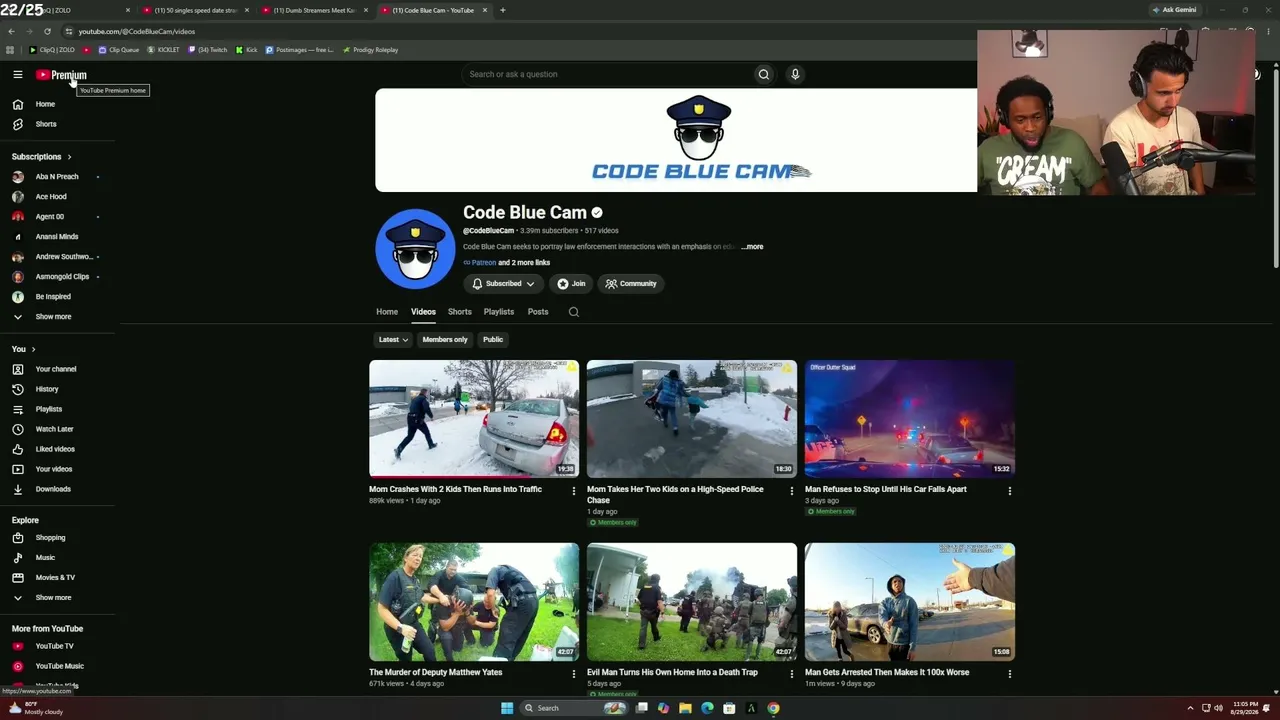
Task: Click Ask Gemini in the browser
Action: (1174, 10)
